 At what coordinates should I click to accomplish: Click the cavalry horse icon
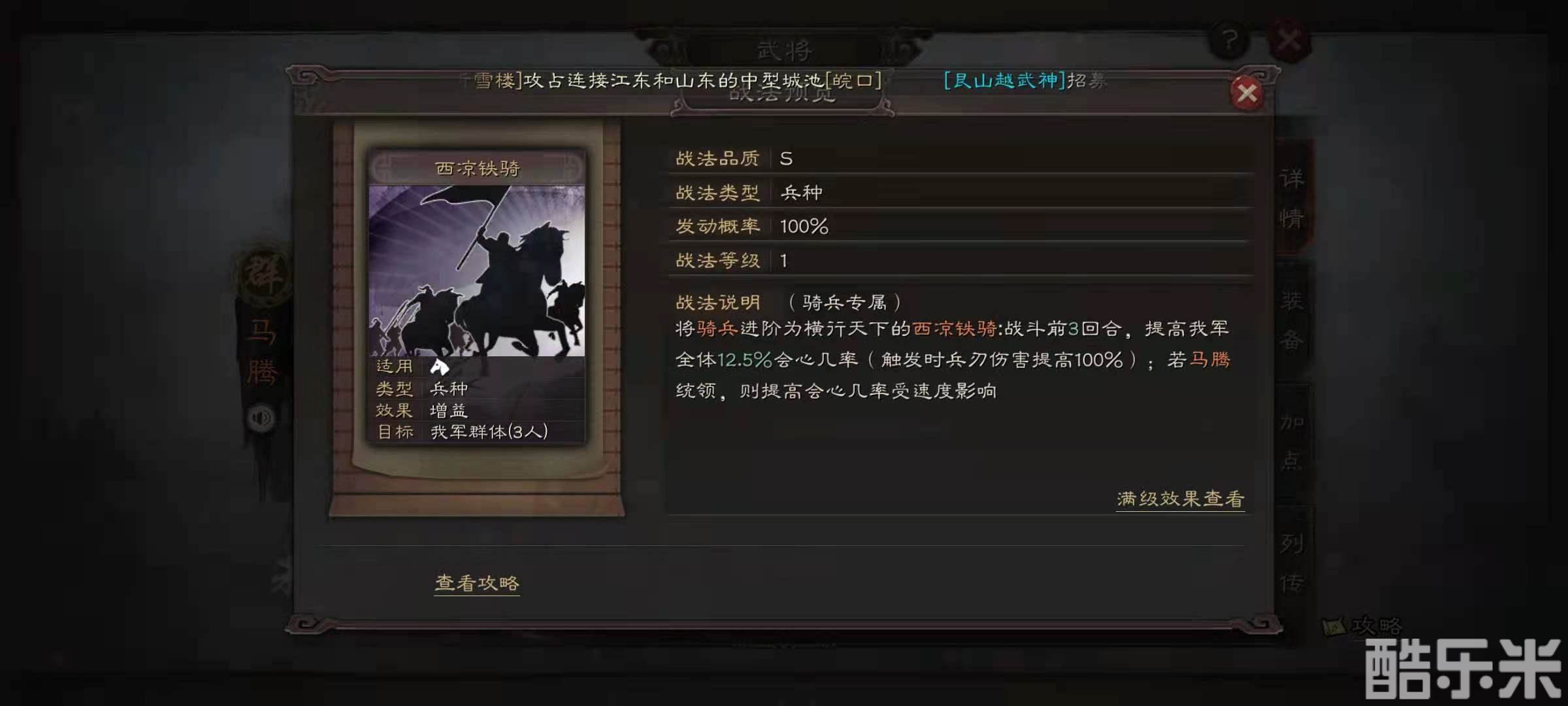tap(439, 367)
